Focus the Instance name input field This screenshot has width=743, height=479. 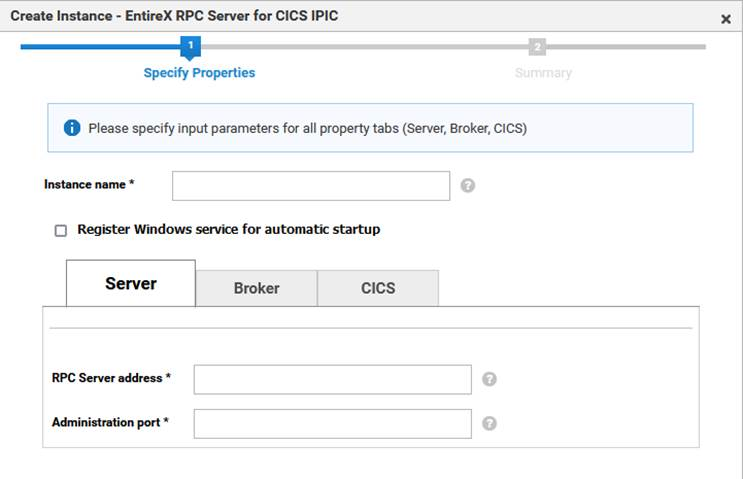(311, 186)
